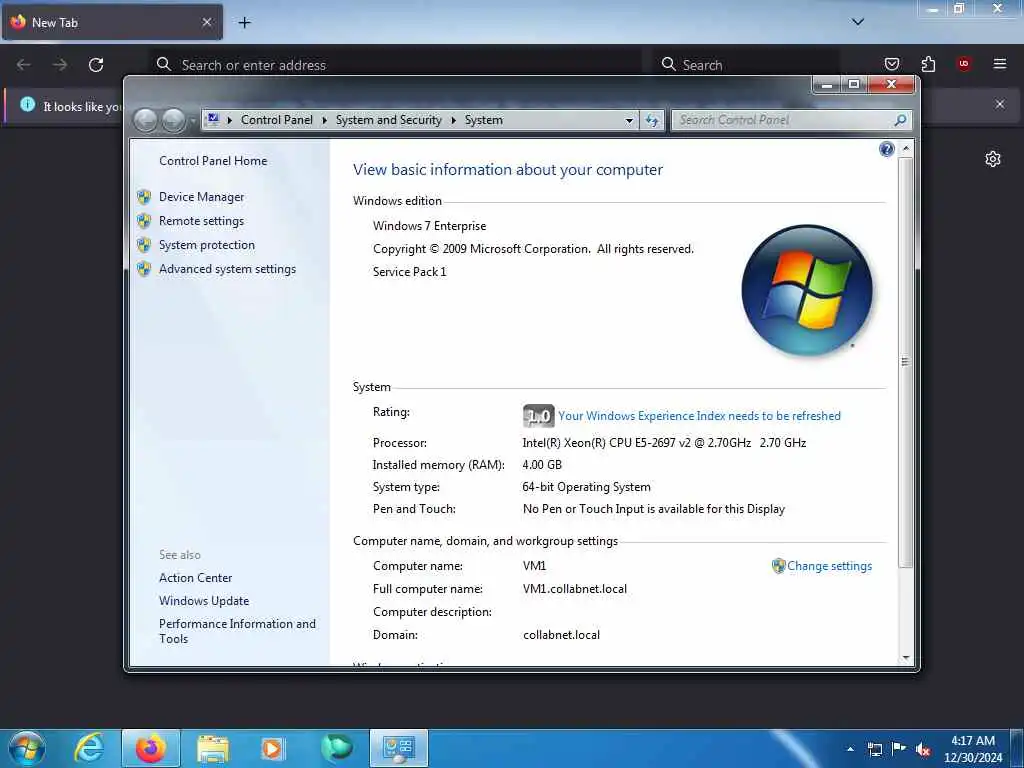Screen dimensions: 1024x768
Task: Click the shield icon beside Change settings
Action: [x=778, y=566]
